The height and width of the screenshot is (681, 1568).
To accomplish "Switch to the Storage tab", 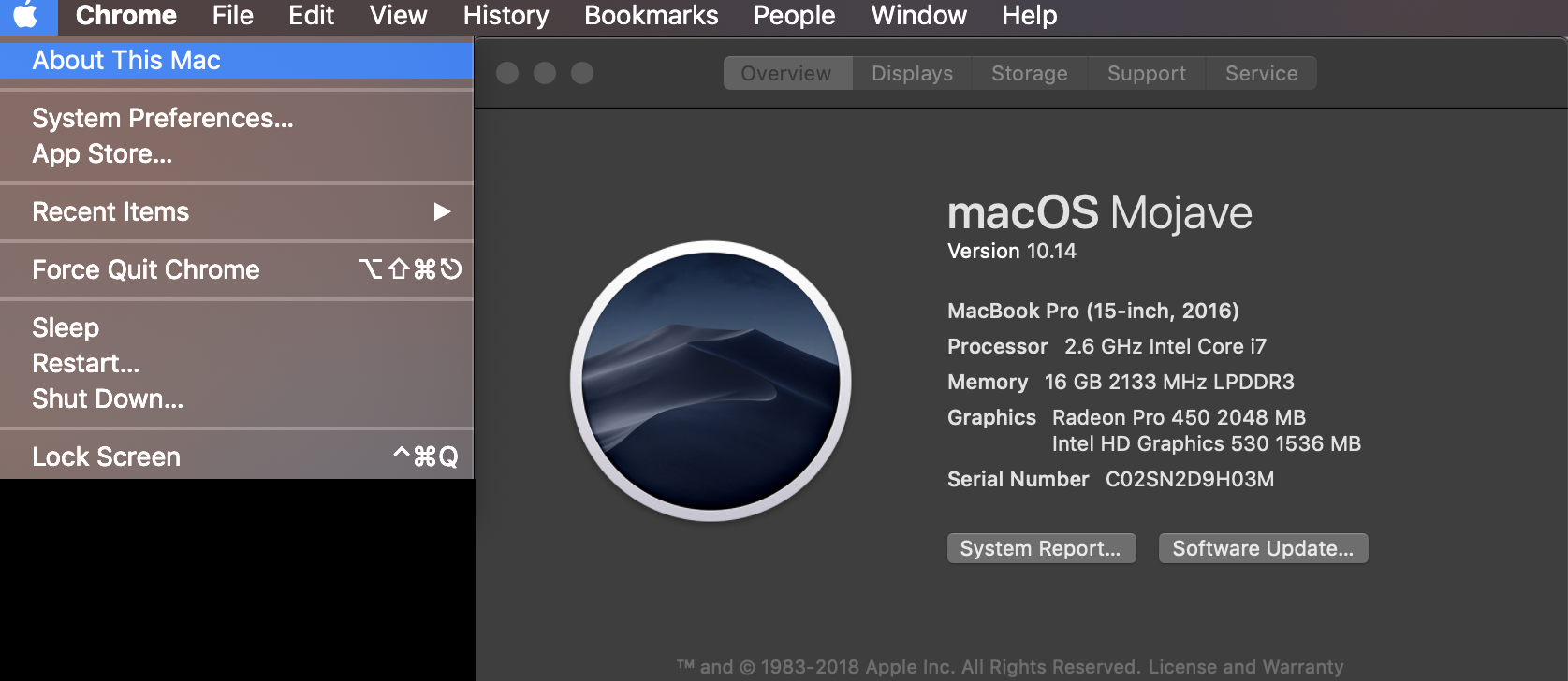I will tap(1029, 74).
